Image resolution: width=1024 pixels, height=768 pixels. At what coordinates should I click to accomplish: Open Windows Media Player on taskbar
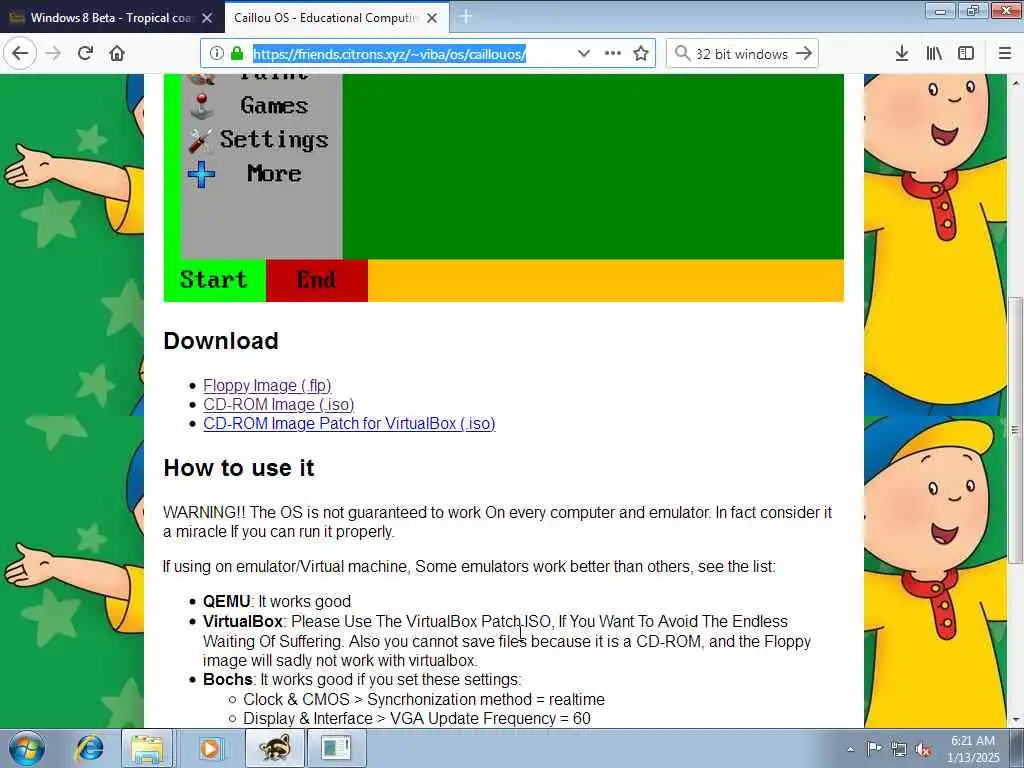coord(210,748)
